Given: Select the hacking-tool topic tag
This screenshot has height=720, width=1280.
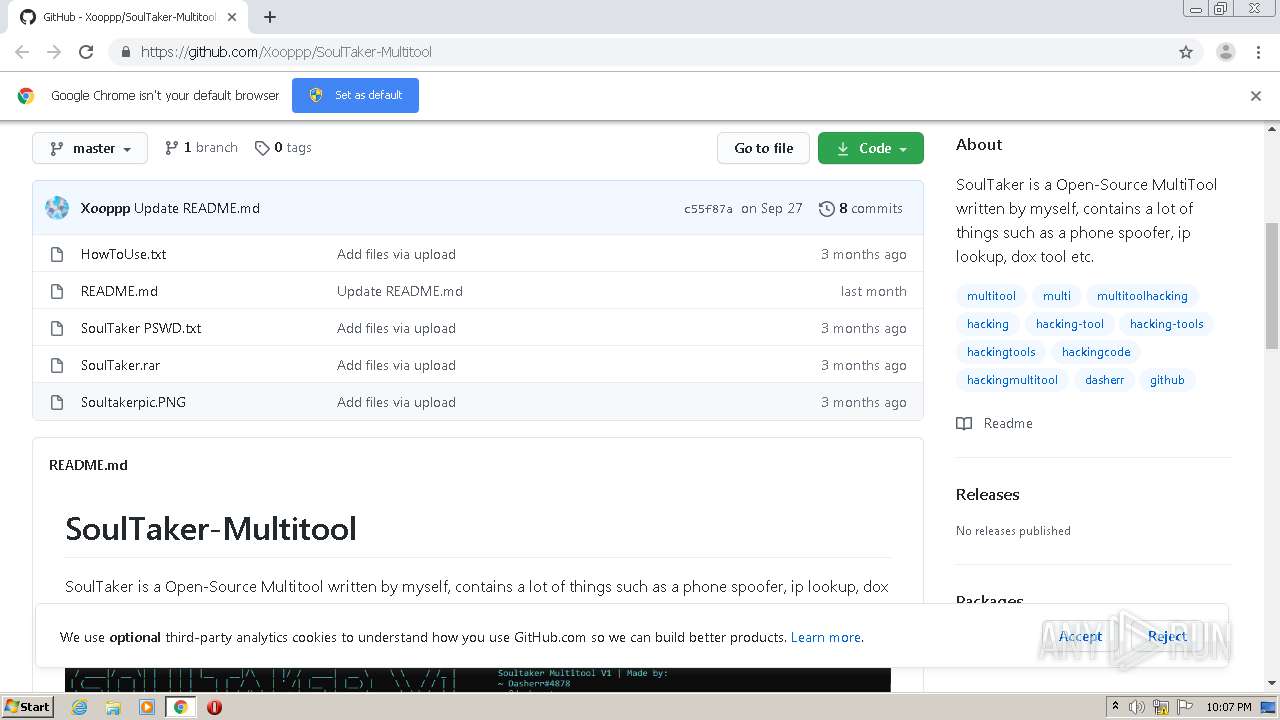Looking at the screenshot, I should pyautogui.click(x=1069, y=324).
